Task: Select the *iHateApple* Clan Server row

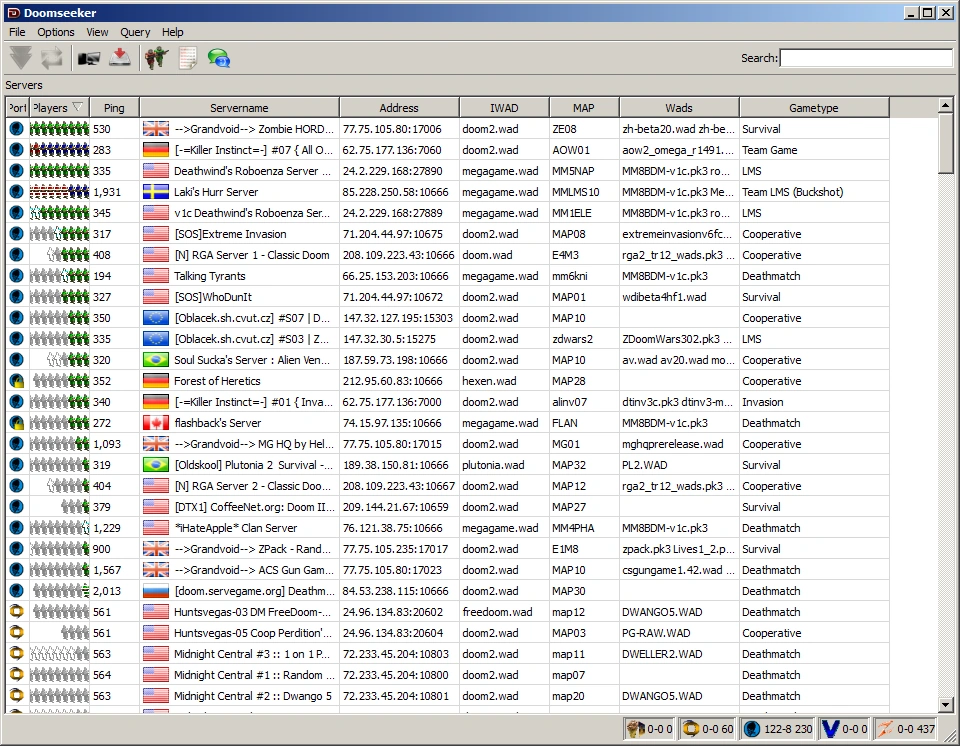Action: click(447, 528)
